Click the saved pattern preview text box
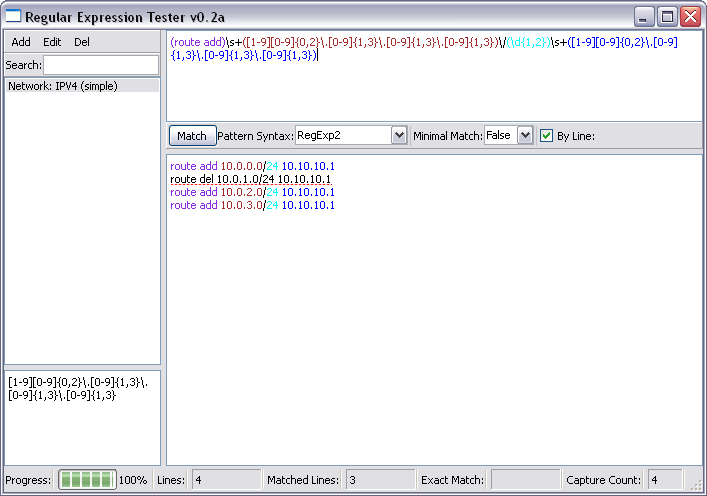707x496 pixels. 83,418
